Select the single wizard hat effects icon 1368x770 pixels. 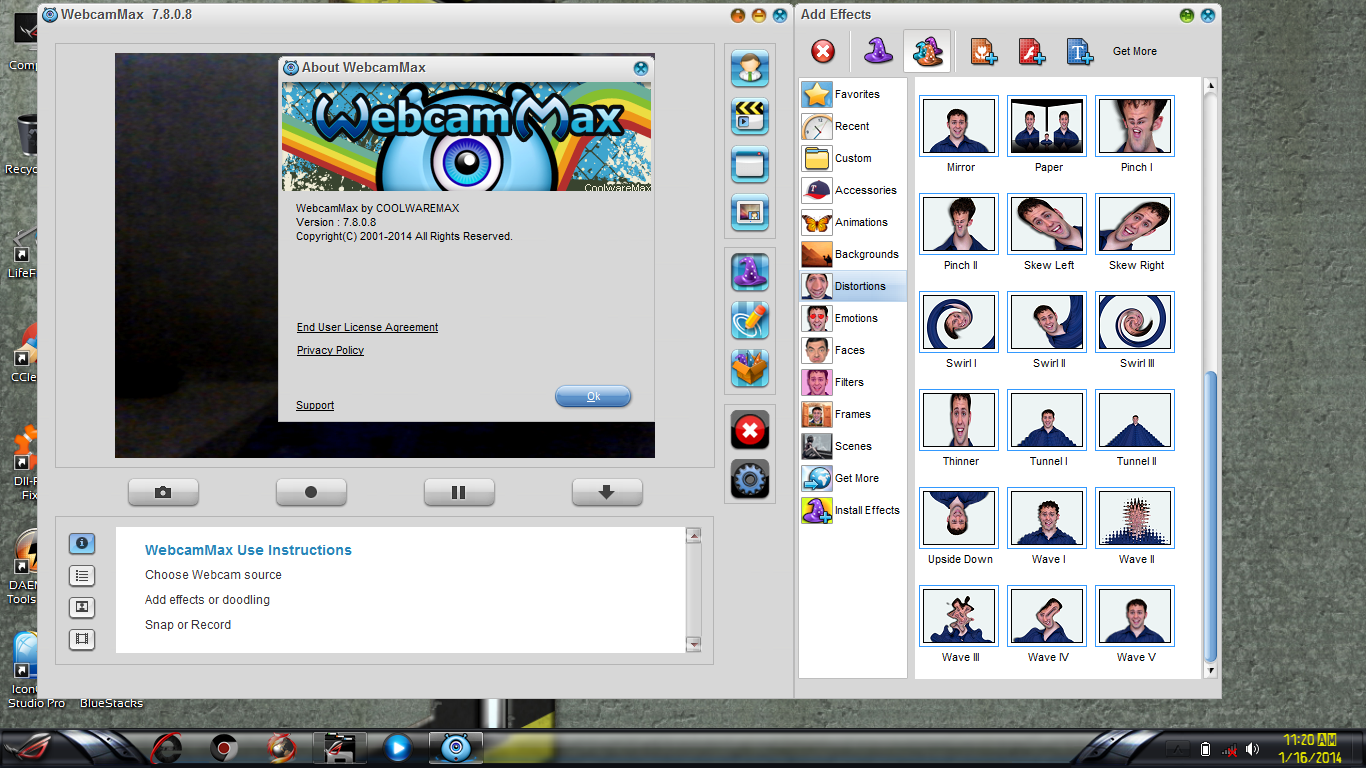[877, 51]
